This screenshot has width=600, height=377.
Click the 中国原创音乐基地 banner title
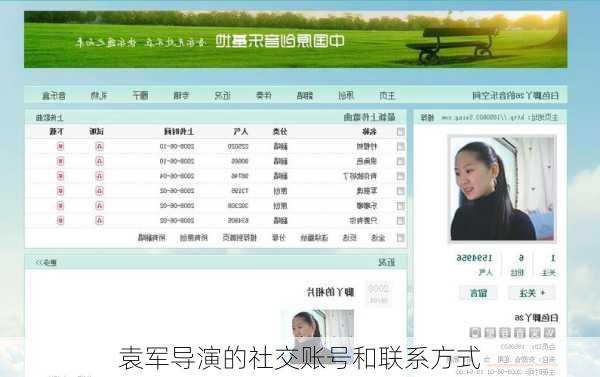(280, 41)
